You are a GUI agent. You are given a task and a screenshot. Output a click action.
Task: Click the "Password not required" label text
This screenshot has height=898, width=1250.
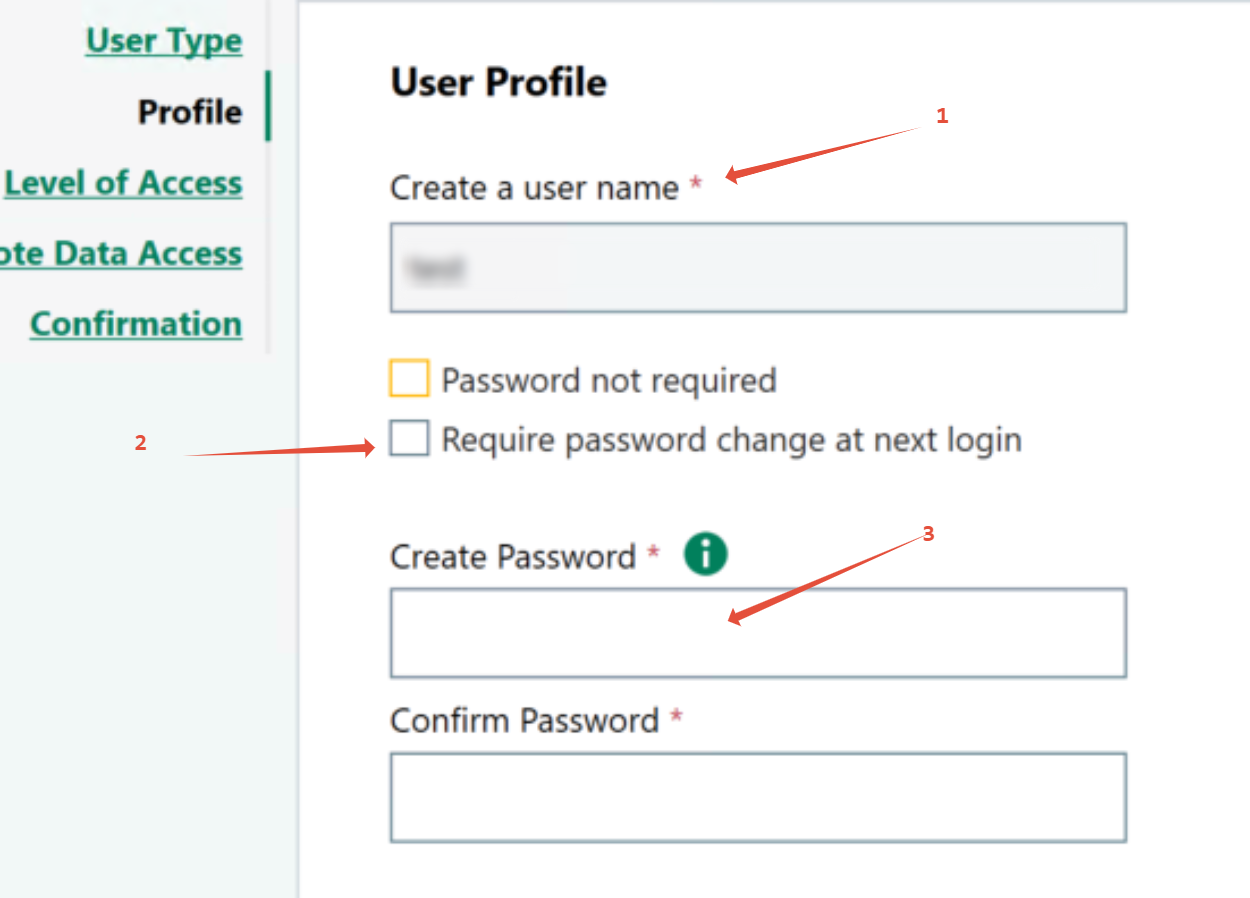[x=609, y=381]
